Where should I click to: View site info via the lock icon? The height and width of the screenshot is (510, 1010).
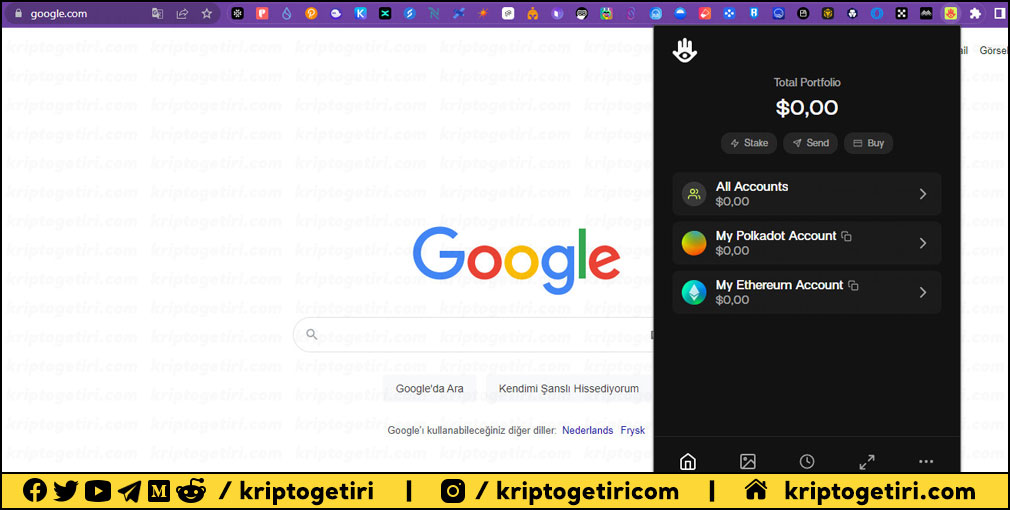point(18,13)
